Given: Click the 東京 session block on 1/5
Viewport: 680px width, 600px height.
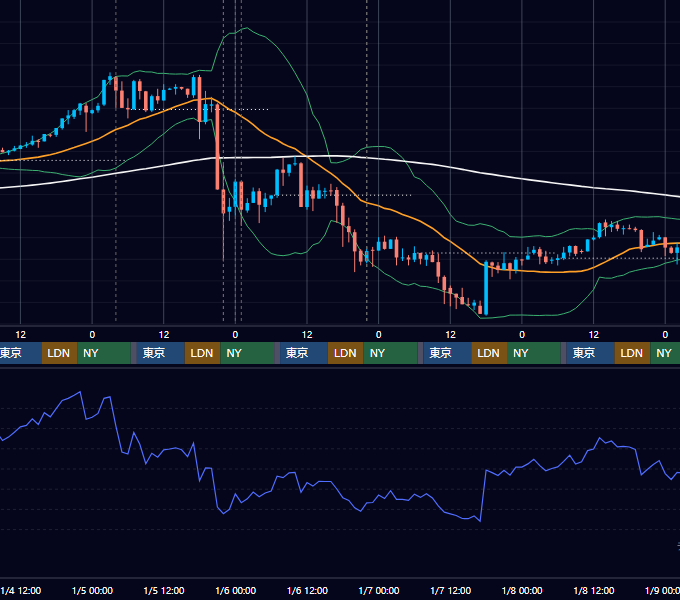Looking at the screenshot, I should point(160,353).
